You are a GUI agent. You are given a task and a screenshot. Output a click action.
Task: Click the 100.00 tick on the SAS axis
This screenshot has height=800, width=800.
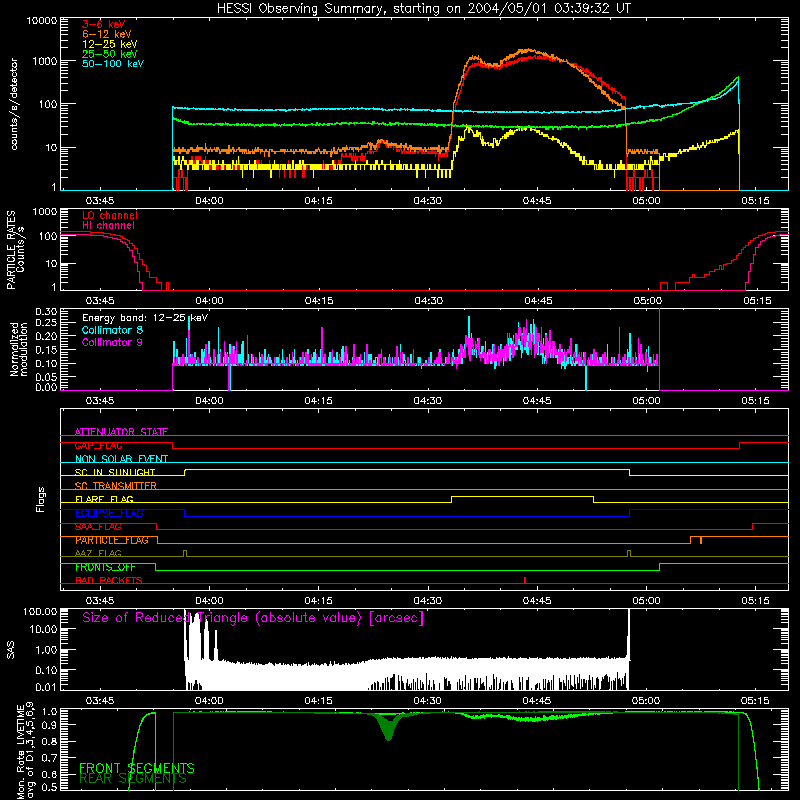[40, 611]
